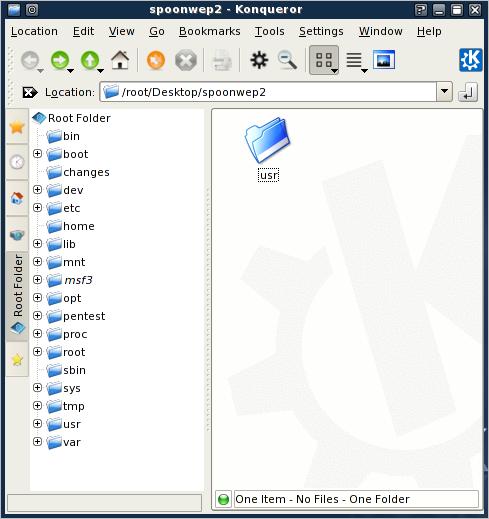Image resolution: width=489 pixels, height=519 pixels.
Task: Open the Bookmarks menu
Action: pos(210,31)
